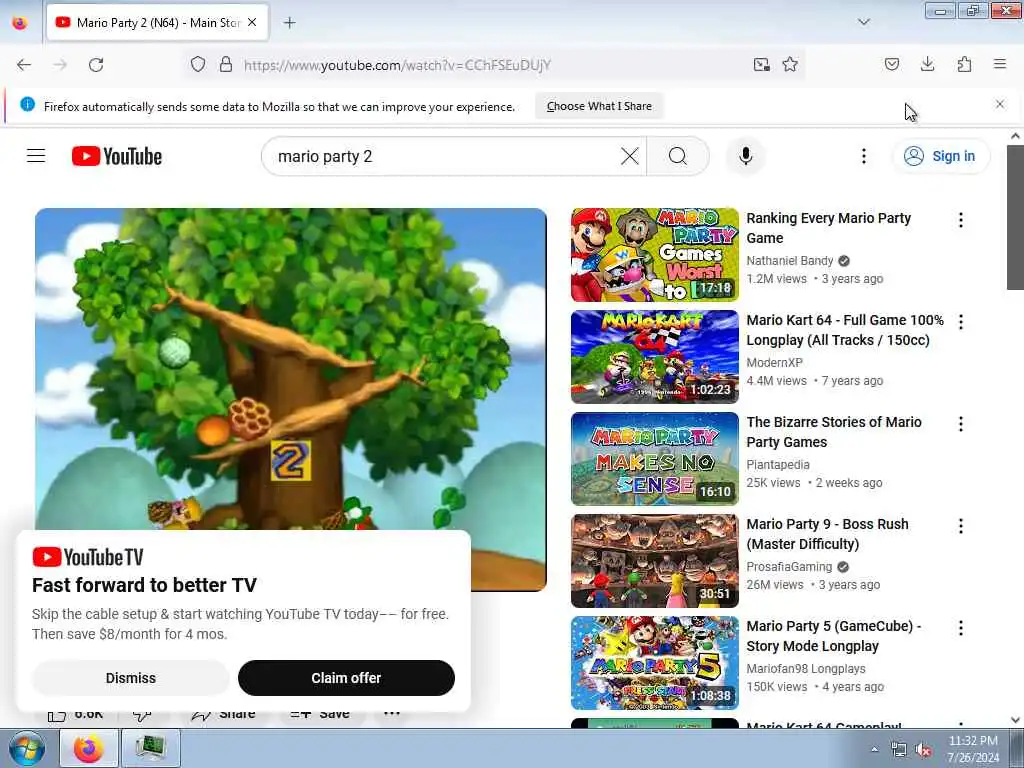Click the page vertical scrollbar thumb
The height and width of the screenshot is (768, 1024).
pyautogui.click(x=1015, y=217)
